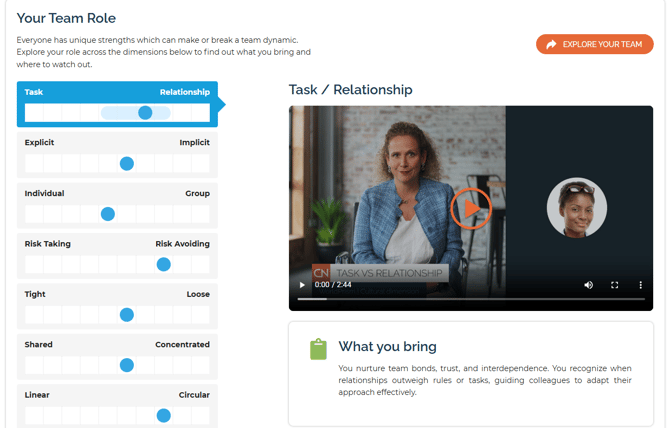Click the EXPLORE YOUR TEAM button

(594, 44)
